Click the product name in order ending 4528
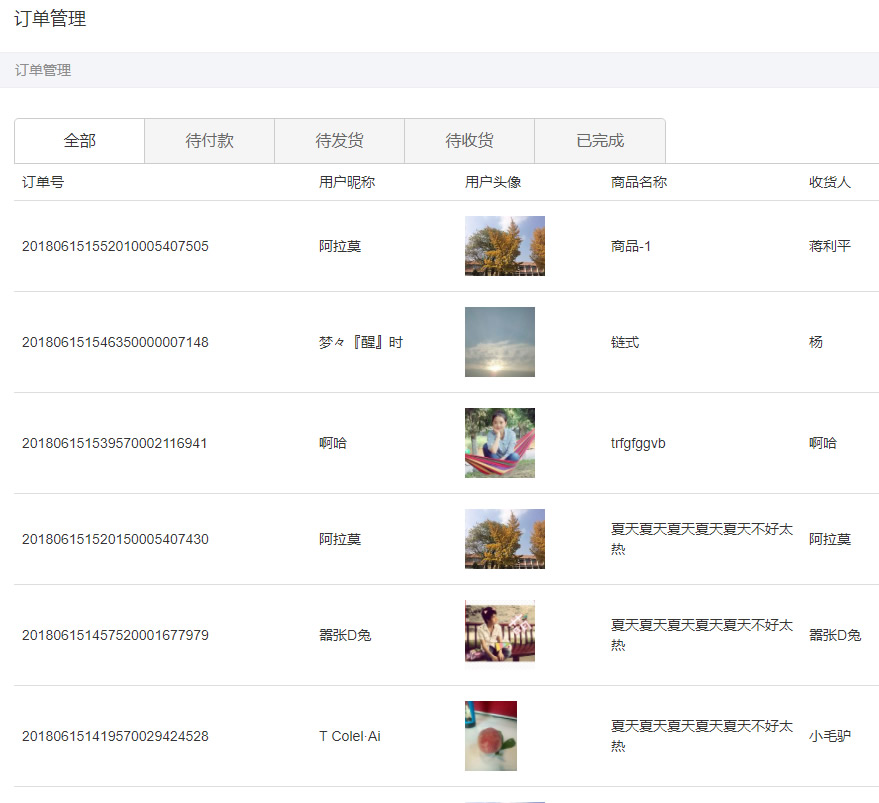The height and width of the screenshot is (803, 879). (702, 736)
